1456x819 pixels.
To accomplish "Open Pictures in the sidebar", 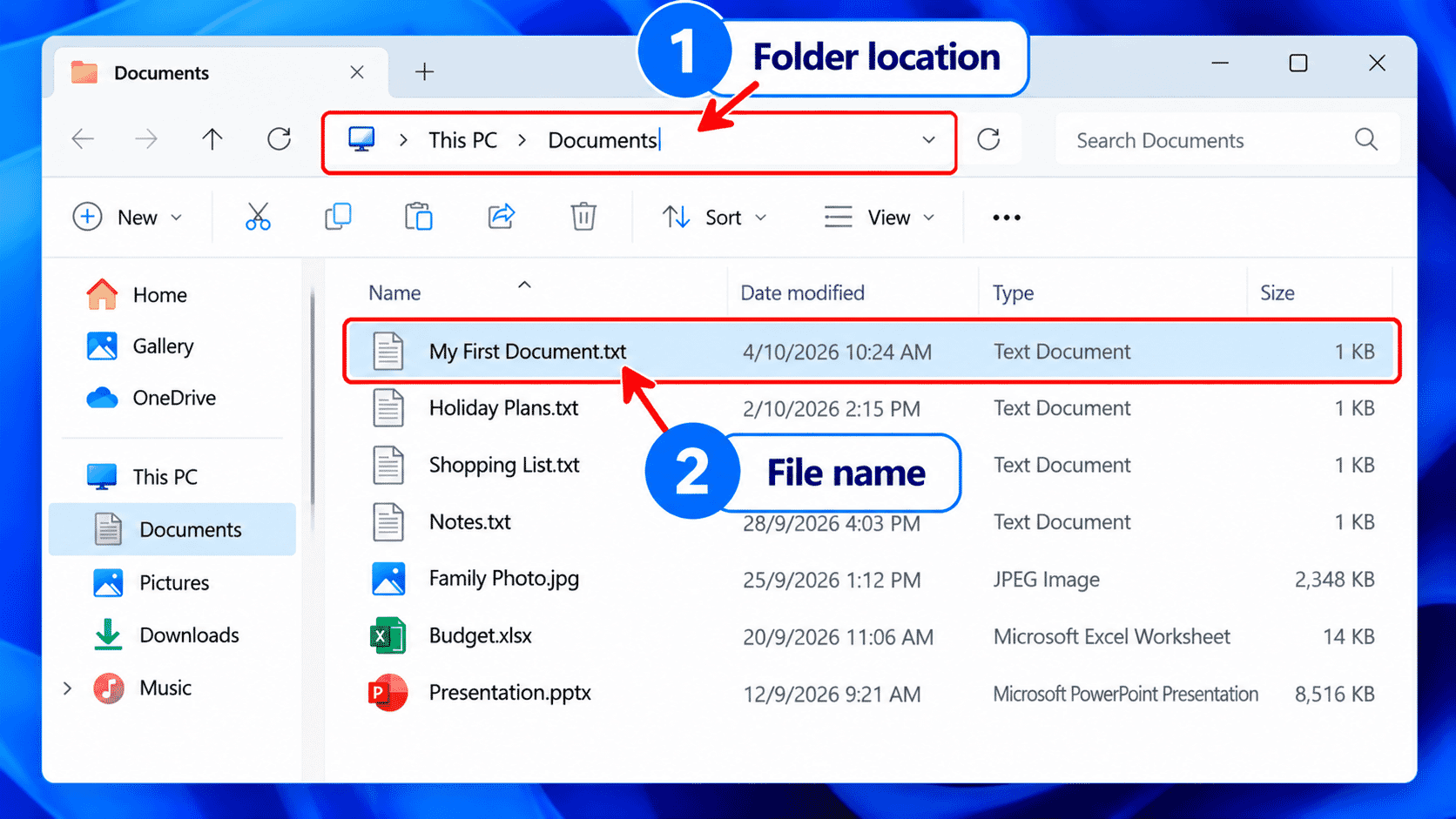I will [151, 582].
